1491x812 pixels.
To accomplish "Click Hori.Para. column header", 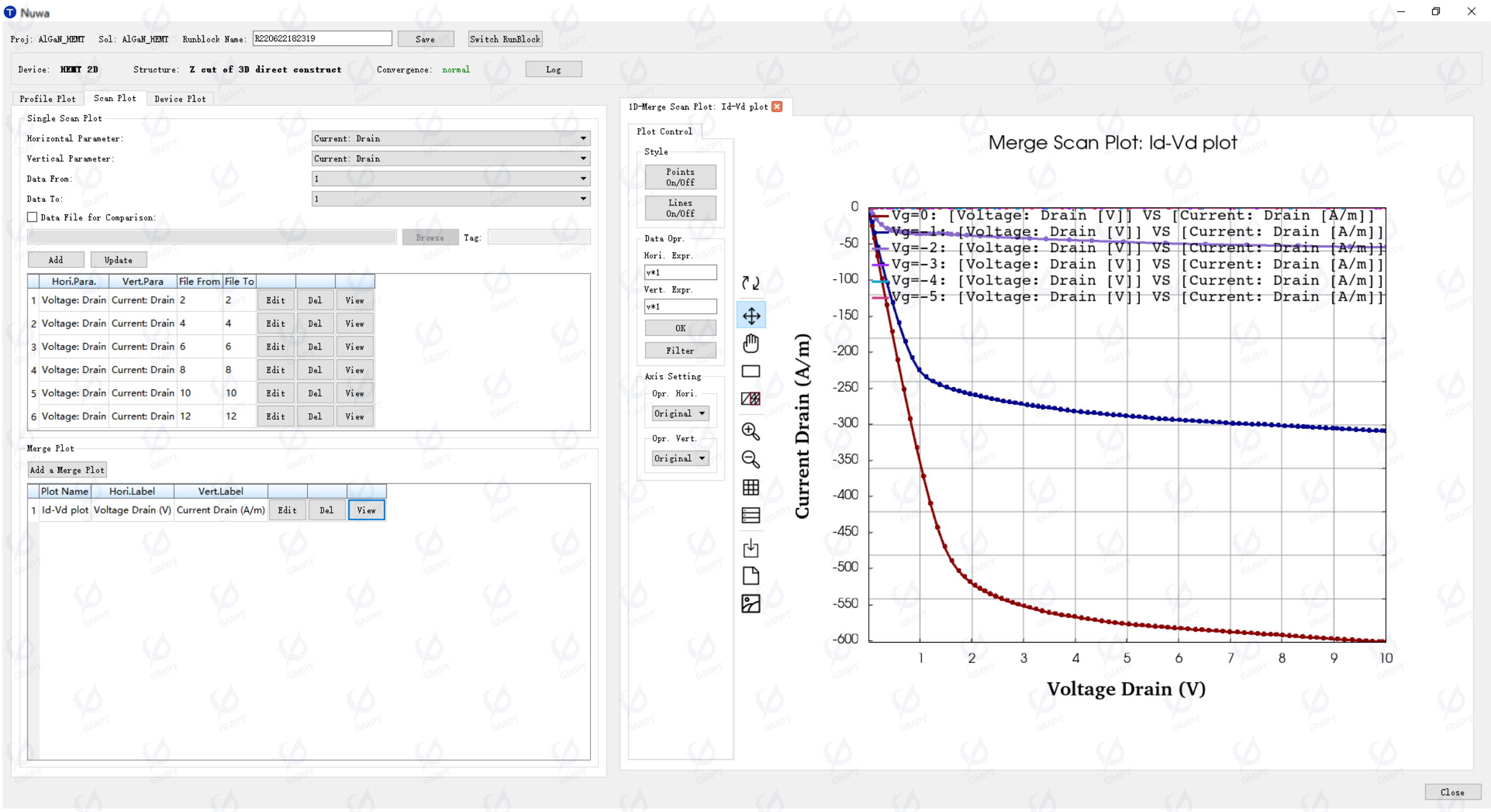I will click(74, 281).
